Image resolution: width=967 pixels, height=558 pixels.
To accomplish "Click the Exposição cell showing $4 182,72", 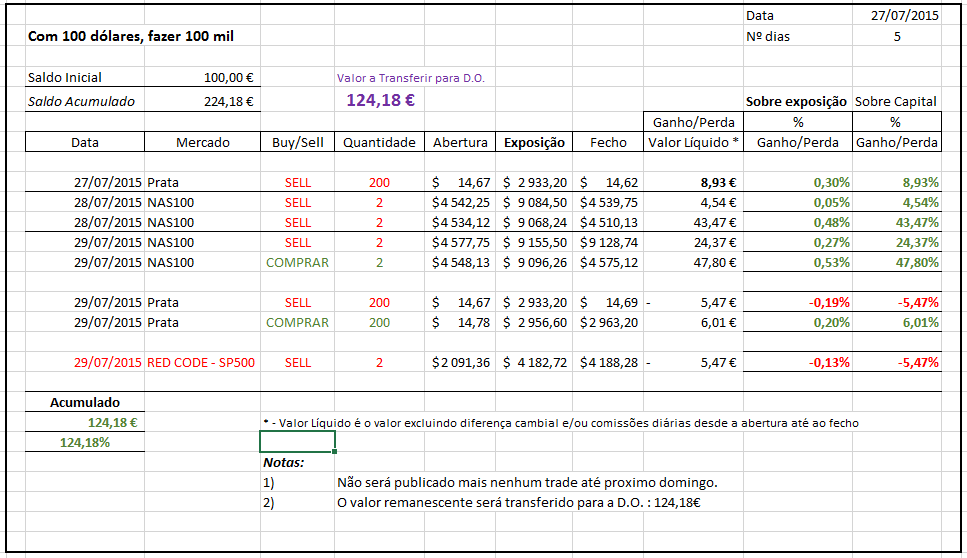I will point(534,362).
